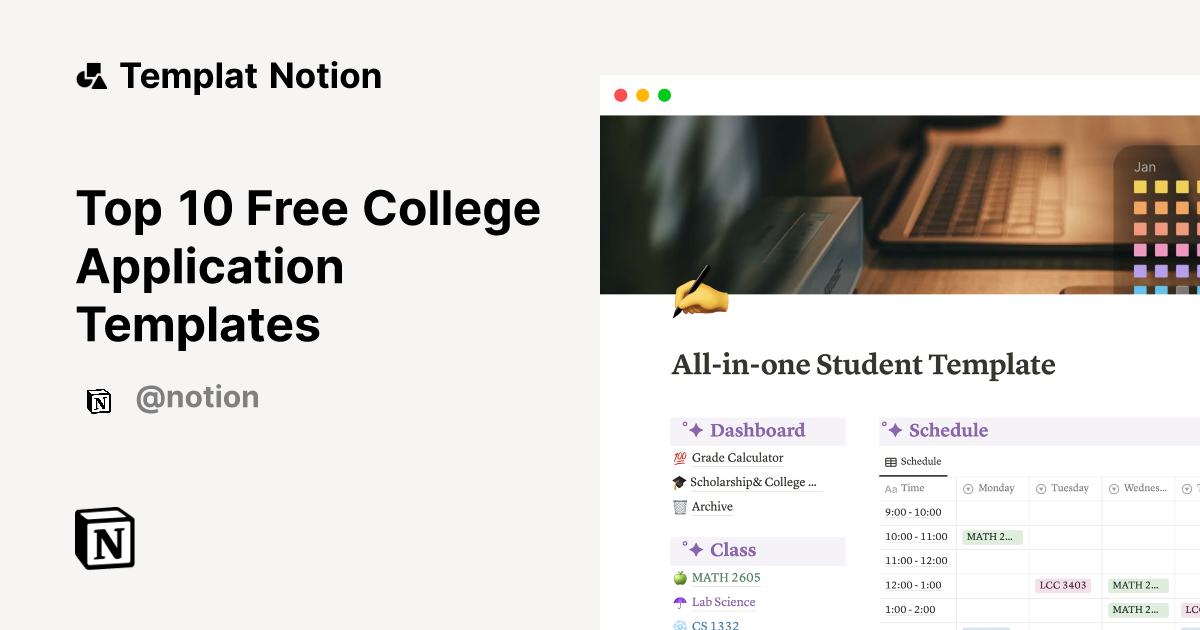Click the LCC 3403 tag in Tuesday's schedule
The height and width of the screenshot is (630, 1200).
1063,585
